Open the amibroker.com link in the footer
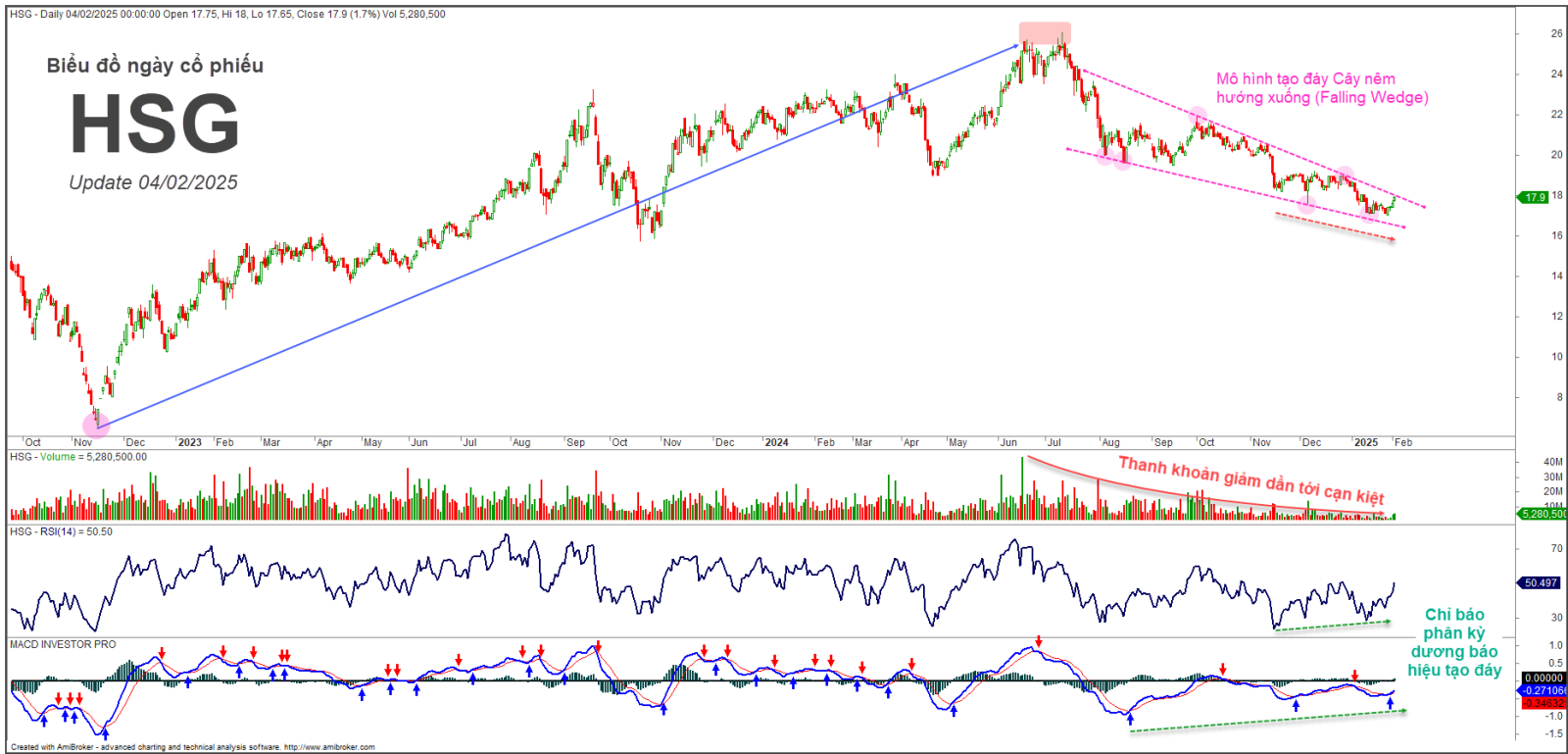Image resolution: width=1568 pixels, height=754 pixels. point(329,747)
